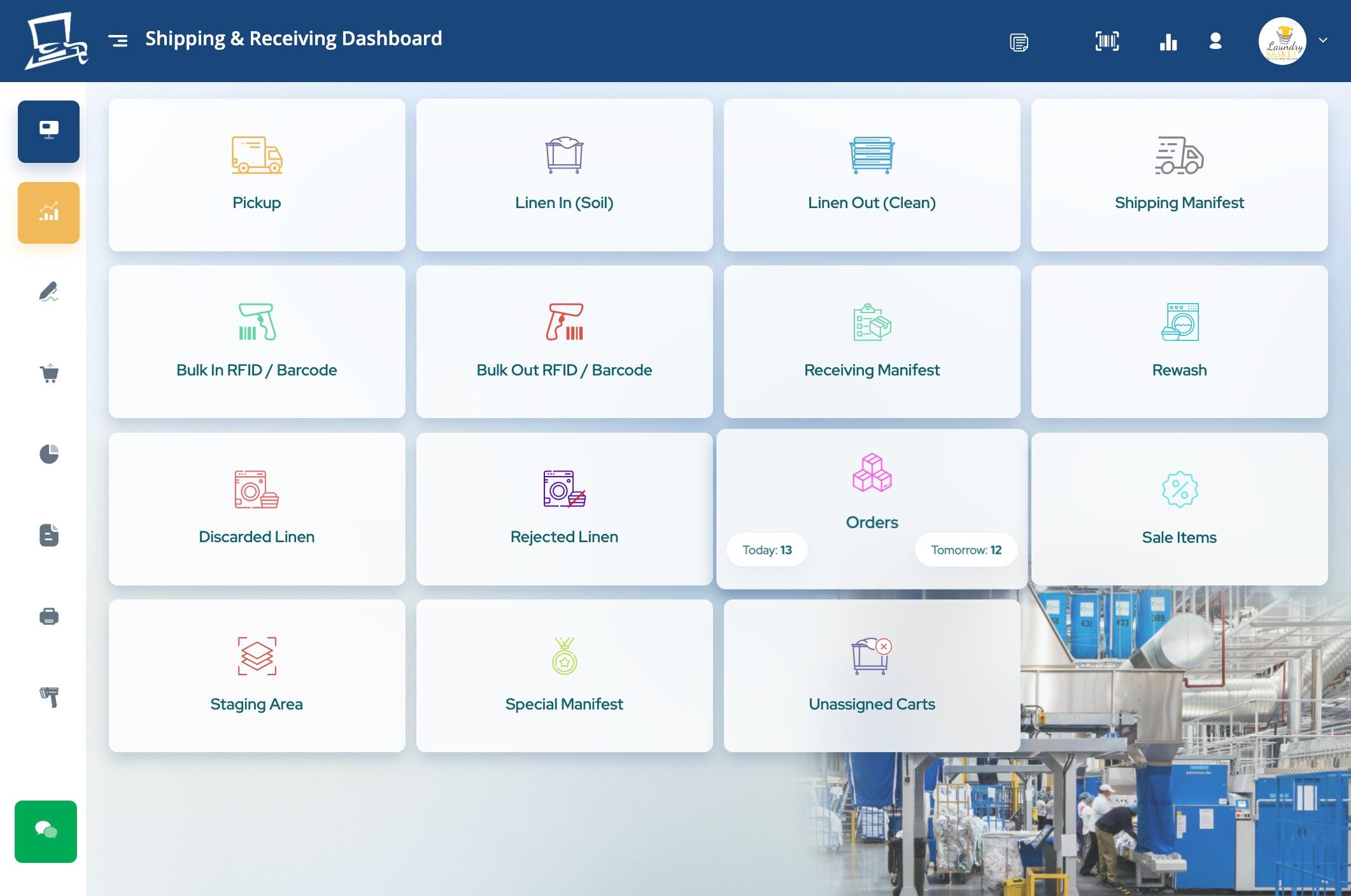This screenshot has width=1351, height=896.
Task: Click the barcode scanner icon in header
Action: point(1107,41)
